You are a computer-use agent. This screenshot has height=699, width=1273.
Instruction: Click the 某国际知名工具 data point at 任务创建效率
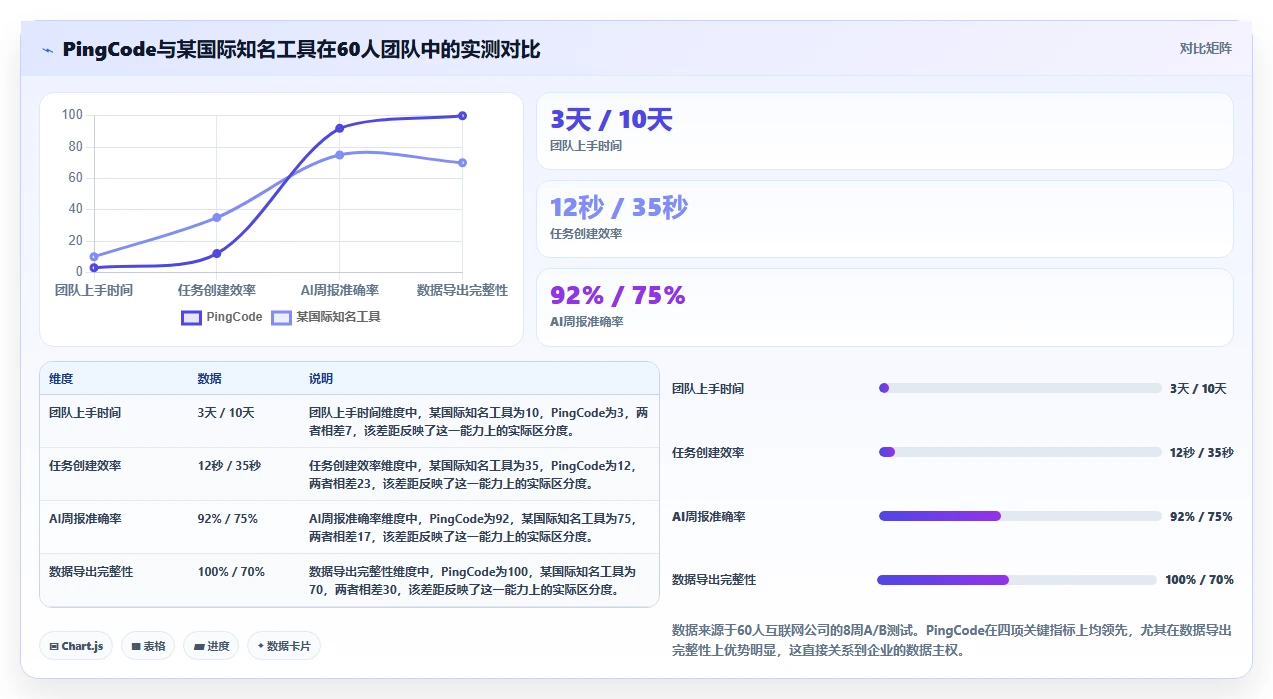coord(217,217)
